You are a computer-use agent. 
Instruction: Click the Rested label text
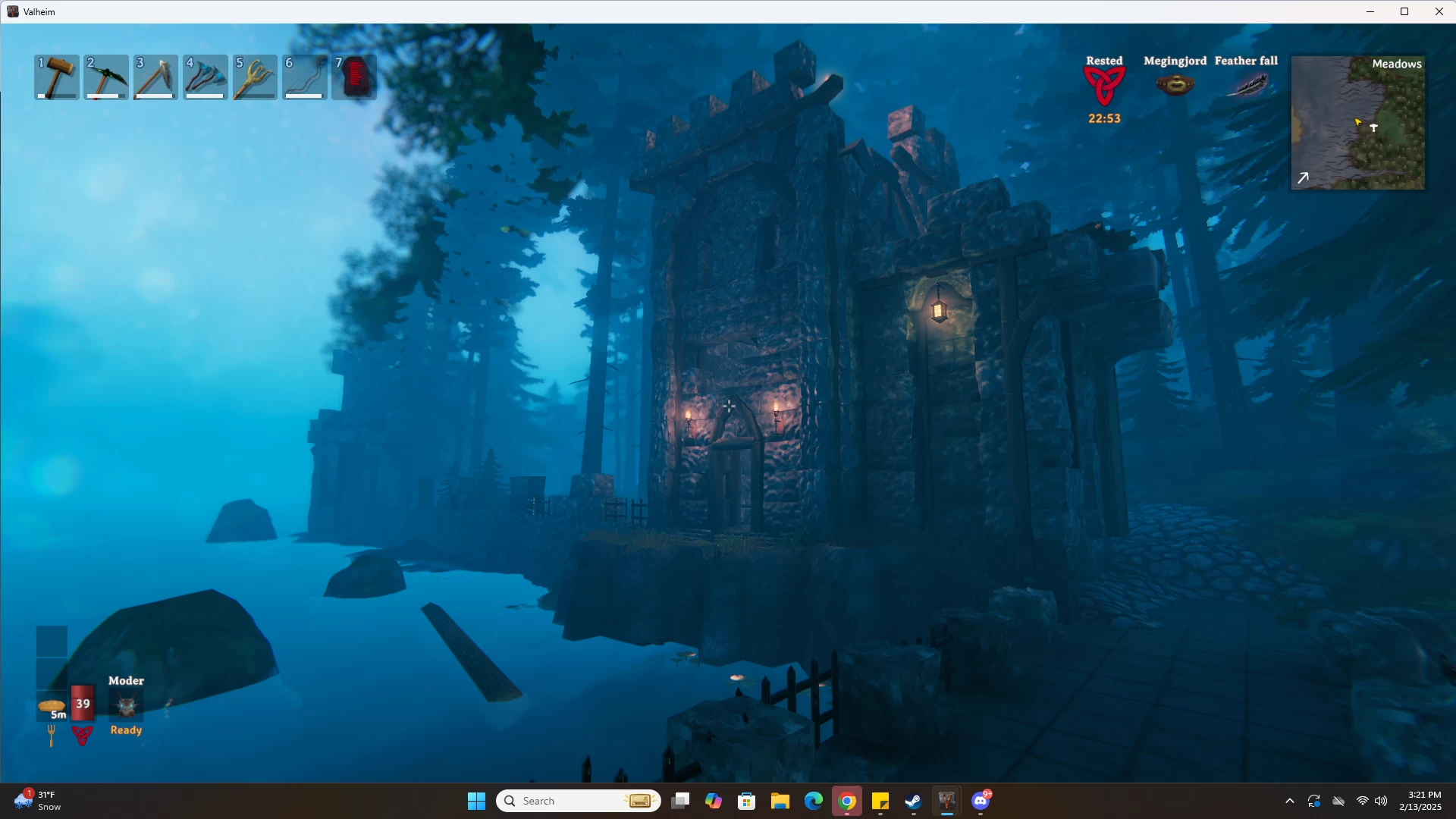(x=1104, y=61)
